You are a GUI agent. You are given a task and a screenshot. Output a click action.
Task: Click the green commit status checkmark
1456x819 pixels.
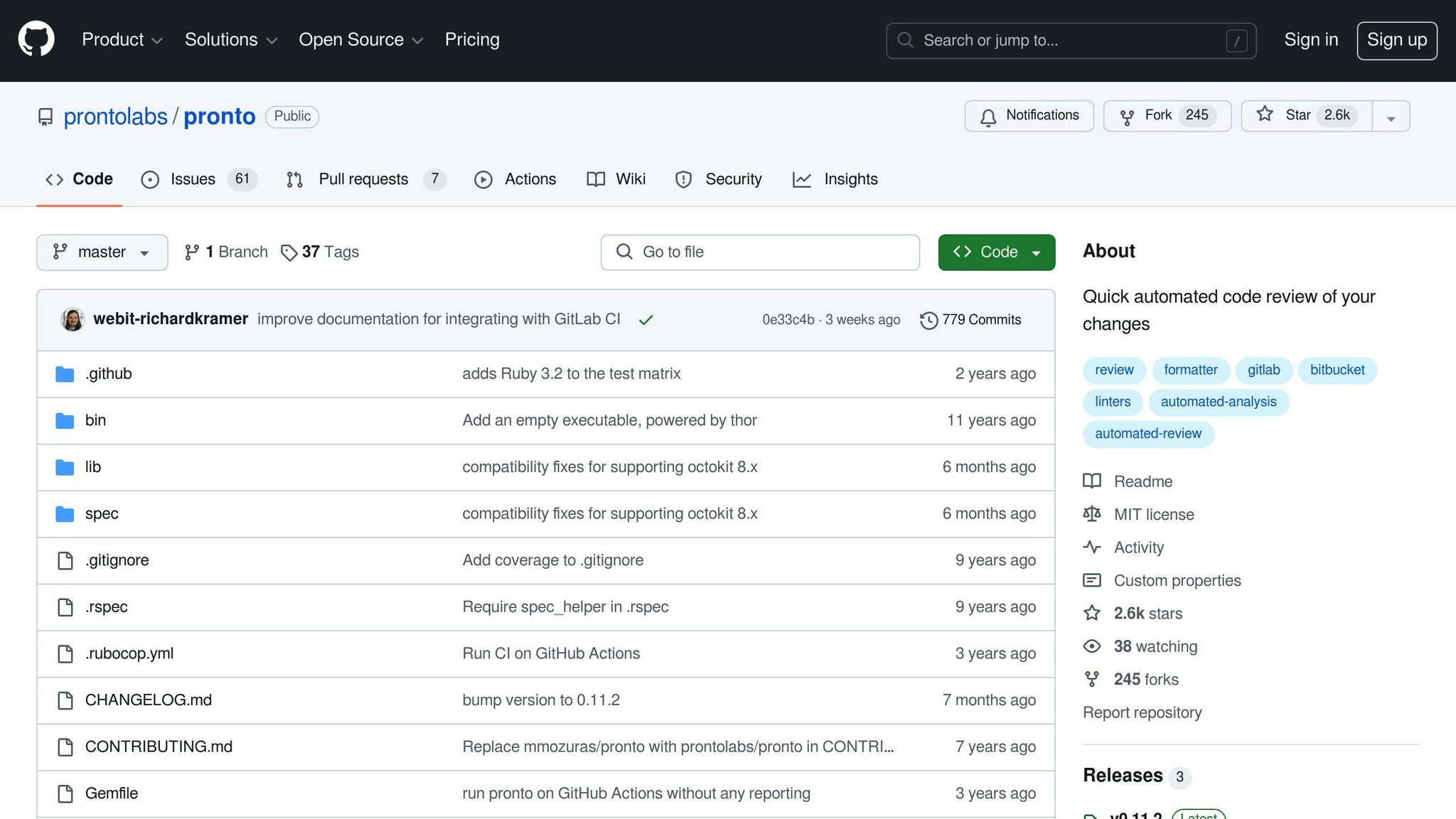tap(646, 321)
